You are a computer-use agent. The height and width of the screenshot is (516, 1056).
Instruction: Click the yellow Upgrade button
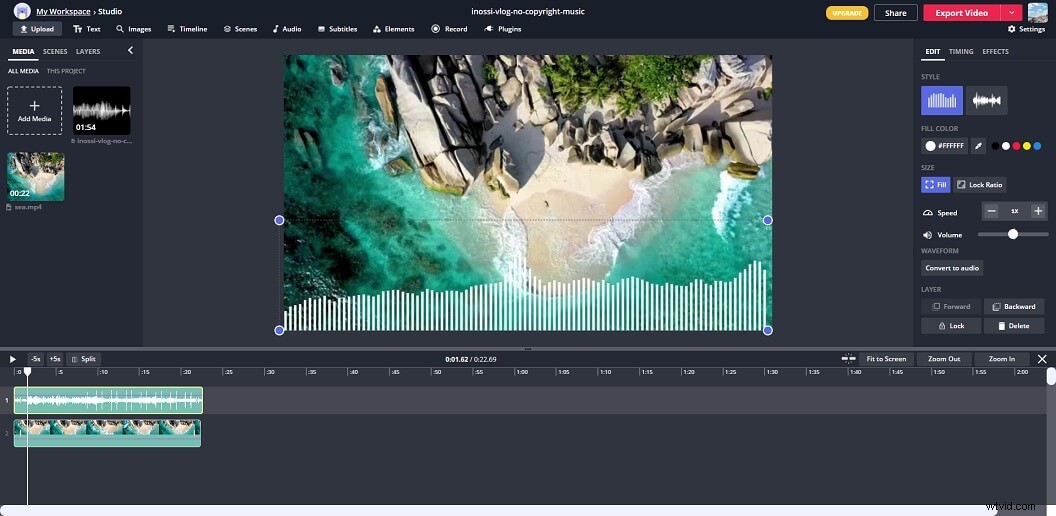point(847,13)
